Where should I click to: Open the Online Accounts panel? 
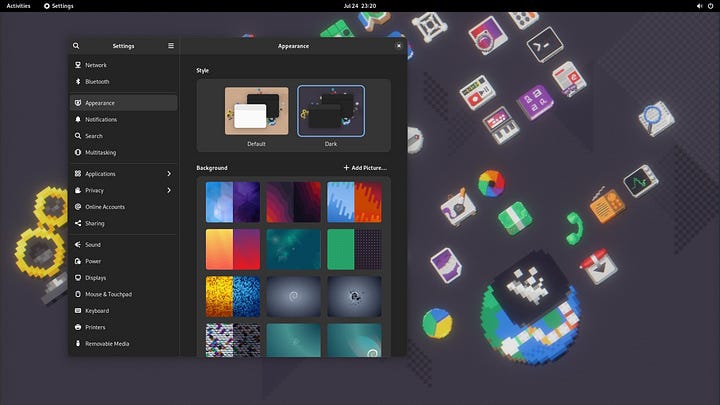click(x=123, y=207)
